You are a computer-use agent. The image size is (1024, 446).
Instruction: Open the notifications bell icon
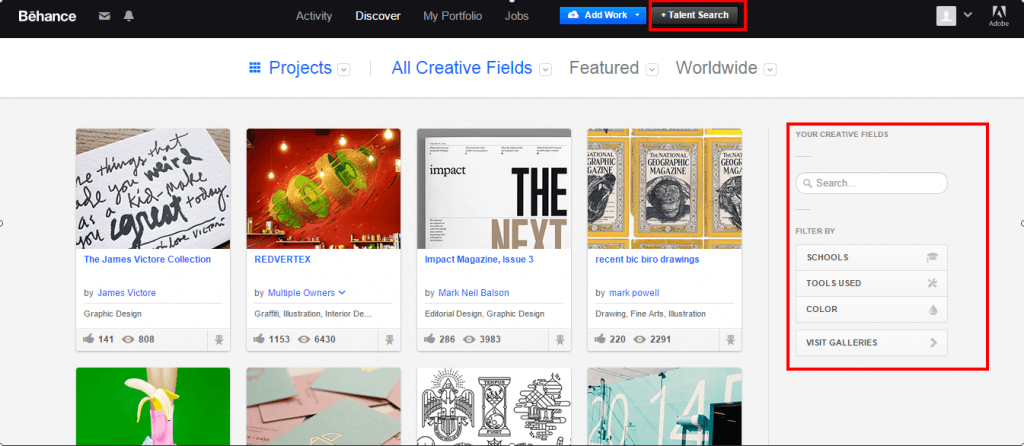[129, 16]
